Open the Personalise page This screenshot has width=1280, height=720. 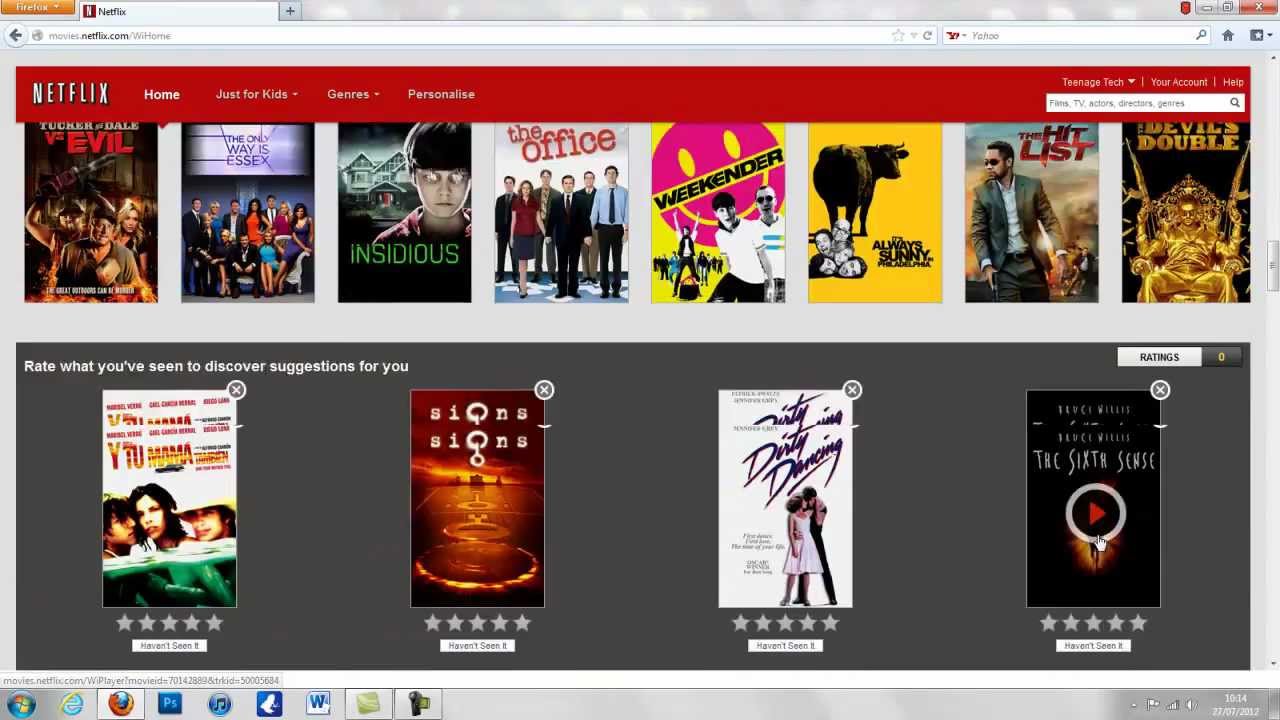point(441,94)
